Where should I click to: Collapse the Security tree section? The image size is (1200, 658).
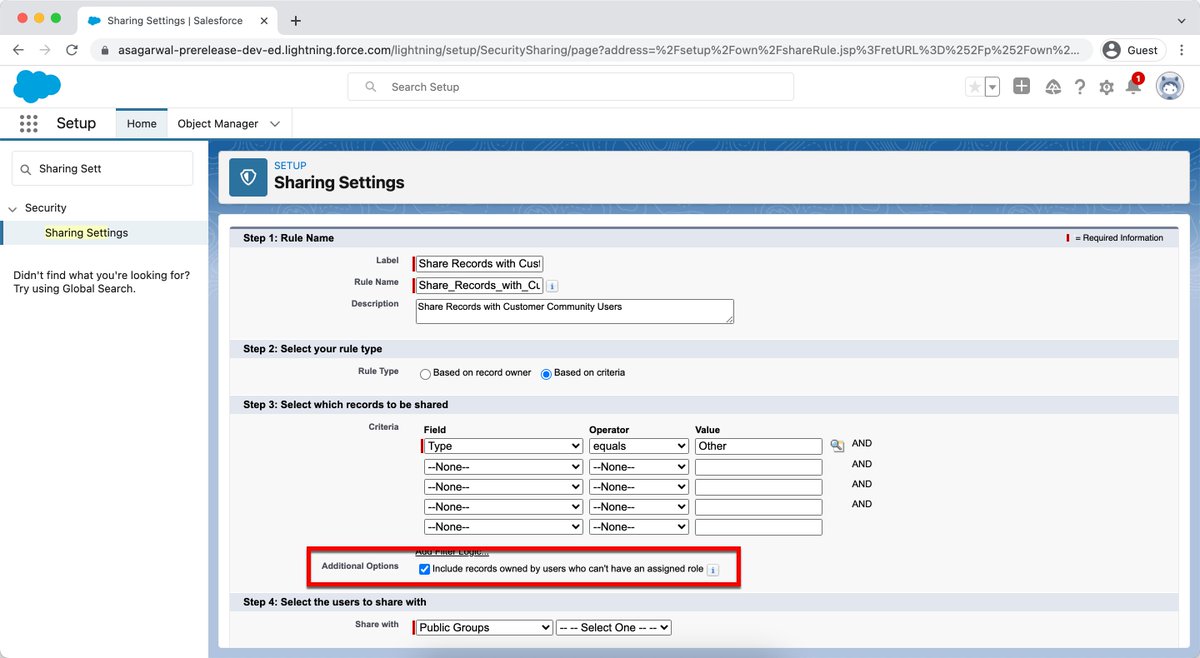pyautogui.click(x=14, y=208)
